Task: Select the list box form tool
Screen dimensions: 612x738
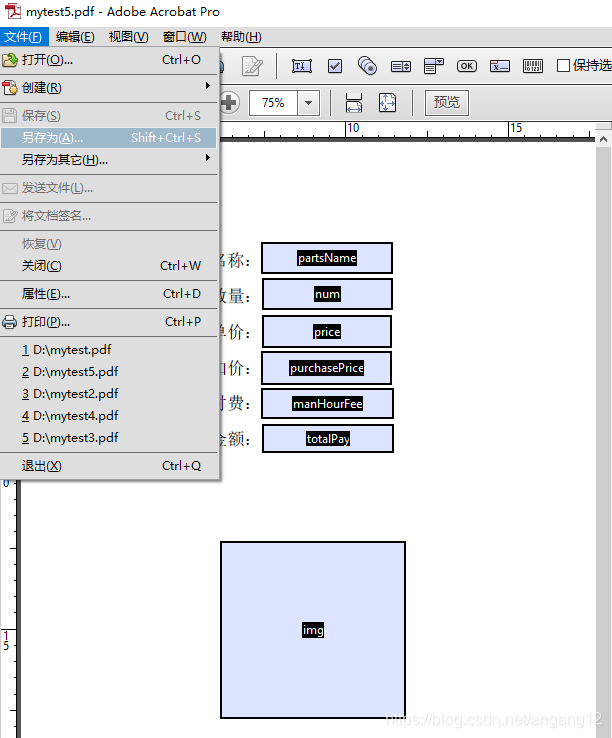Action: coord(401,66)
